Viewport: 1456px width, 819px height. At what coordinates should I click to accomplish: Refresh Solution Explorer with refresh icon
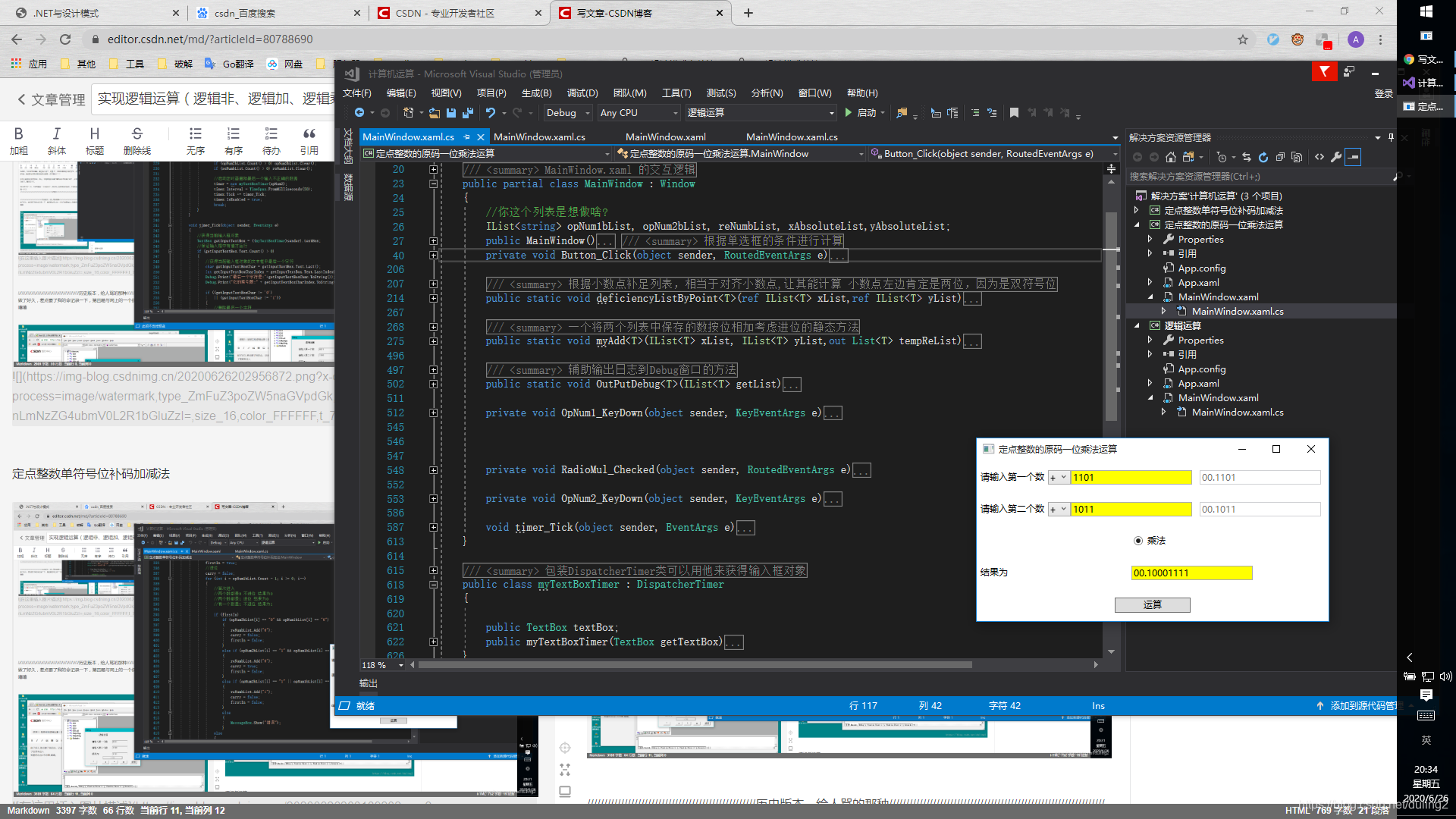click(1263, 157)
